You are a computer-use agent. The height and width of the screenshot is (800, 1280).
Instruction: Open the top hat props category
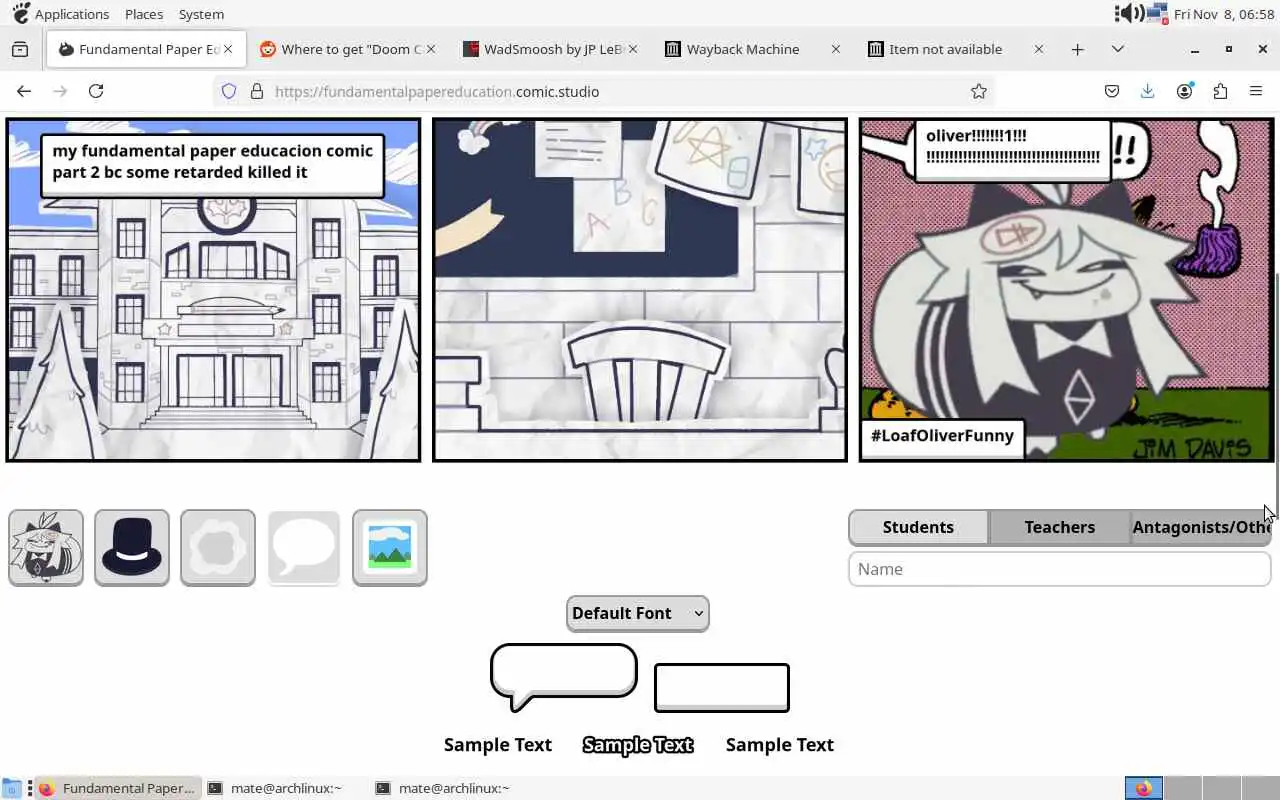[x=132, y=548]
